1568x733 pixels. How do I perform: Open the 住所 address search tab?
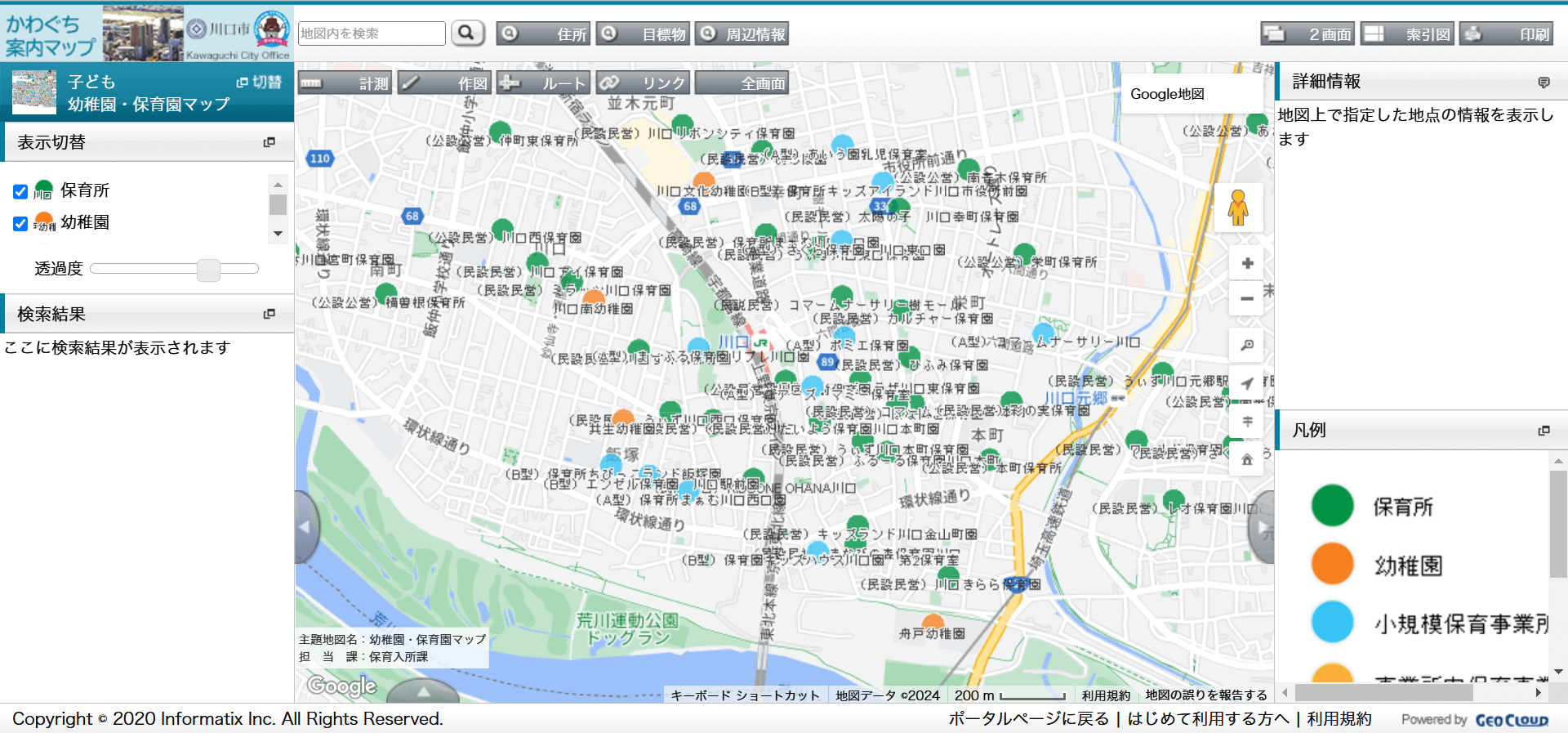click(543, 34)
